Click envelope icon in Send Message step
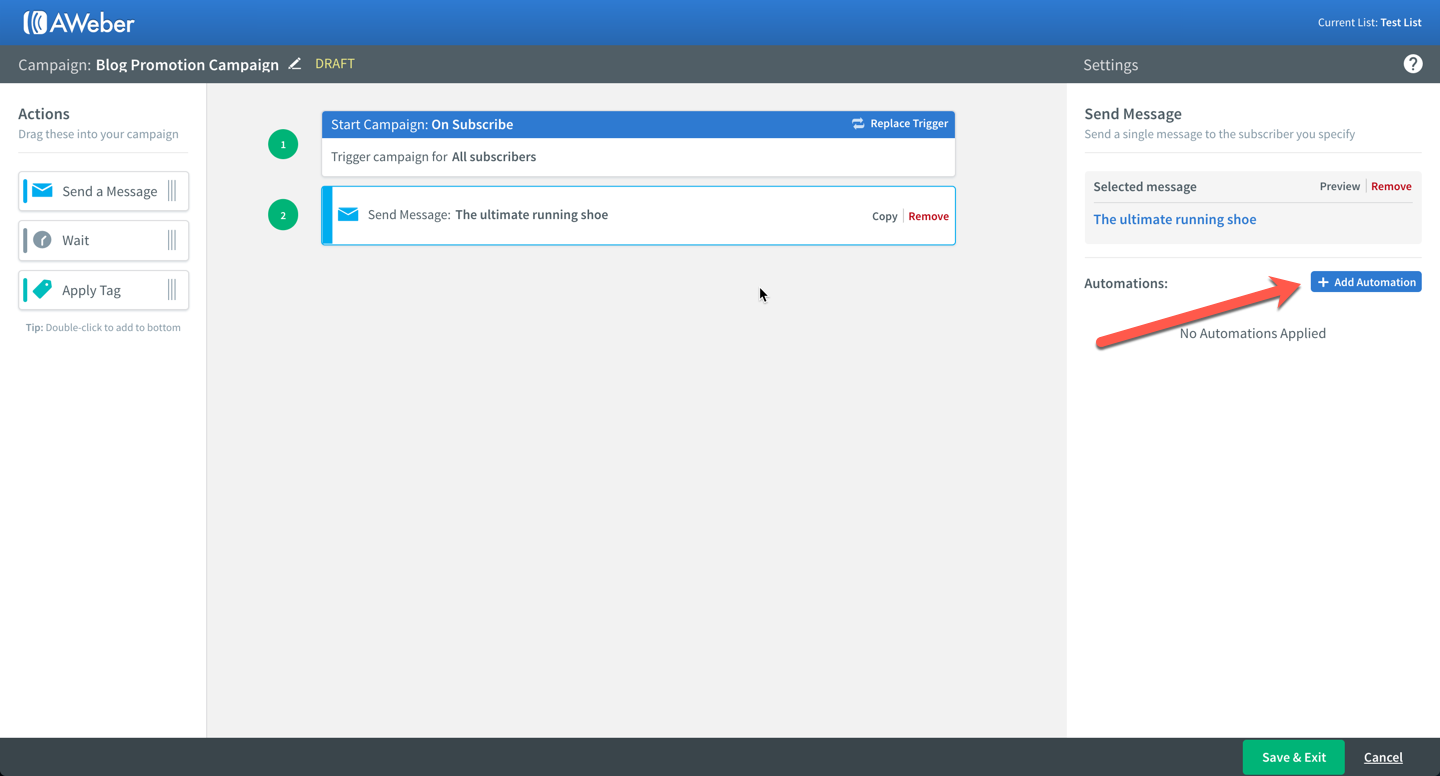This screenshot has height=776, width=1440. coord(348,214)
